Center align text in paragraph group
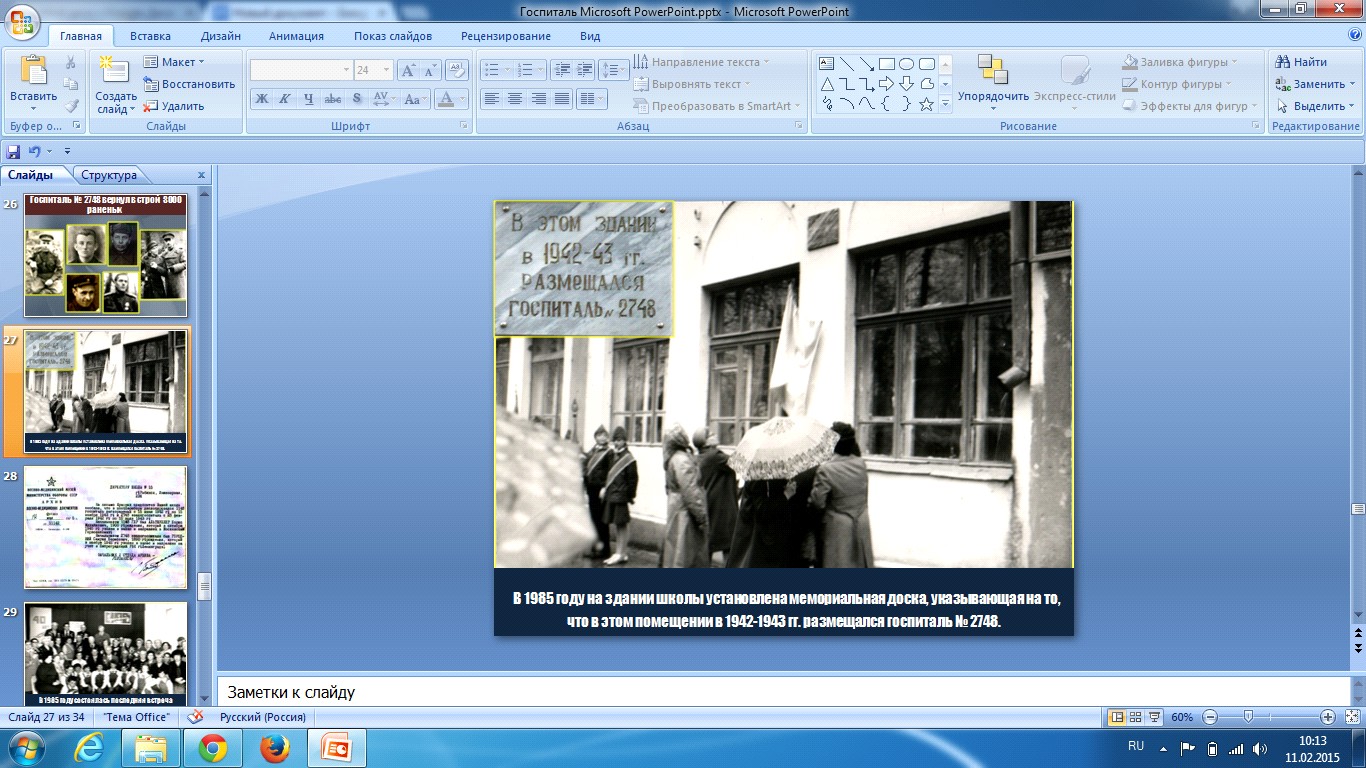The width and height of the screenshot is (1366, 768). pos(515,98)
